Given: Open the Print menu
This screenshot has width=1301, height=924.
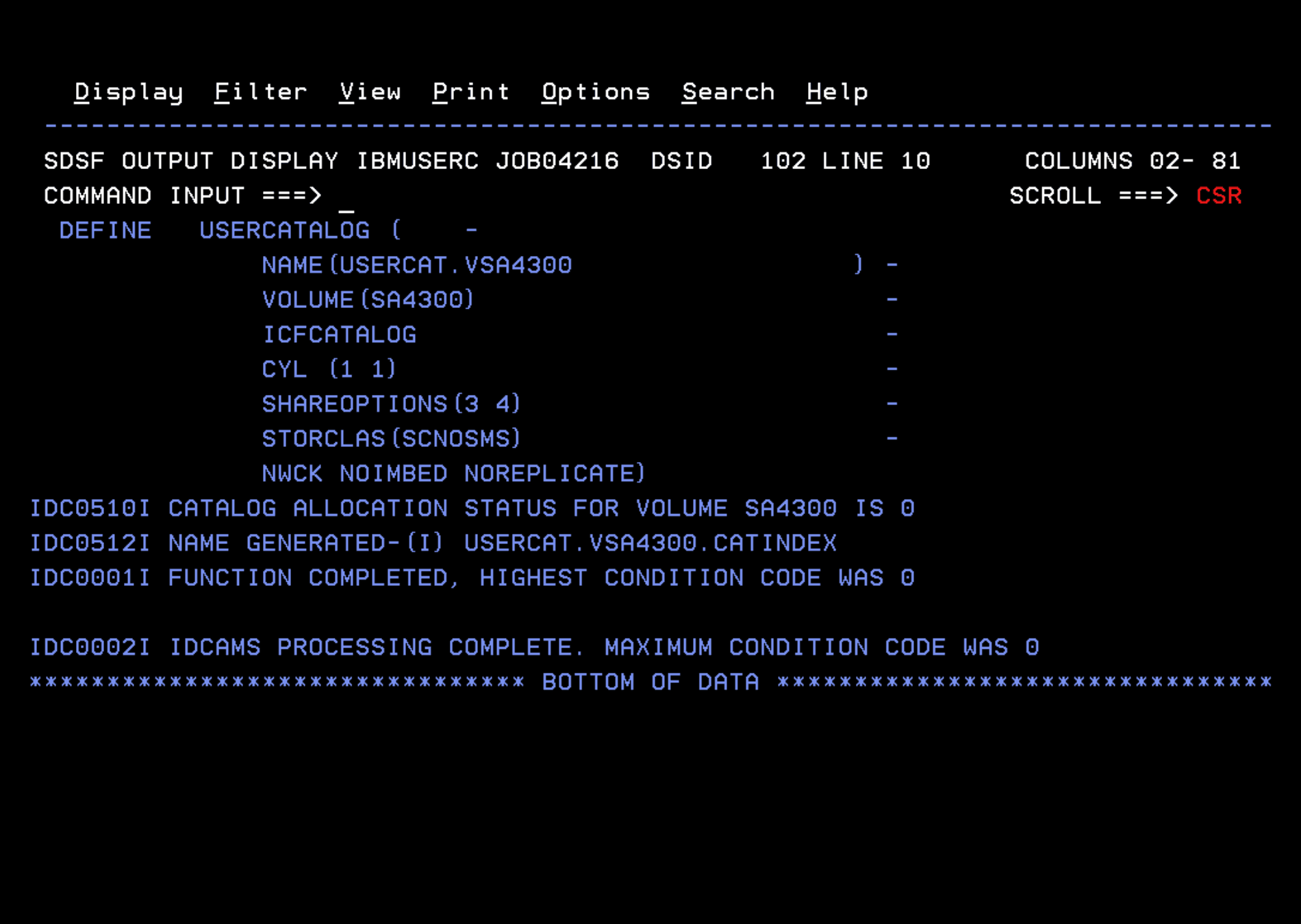Looking at the screenshot, I should [x=471, y=92].
